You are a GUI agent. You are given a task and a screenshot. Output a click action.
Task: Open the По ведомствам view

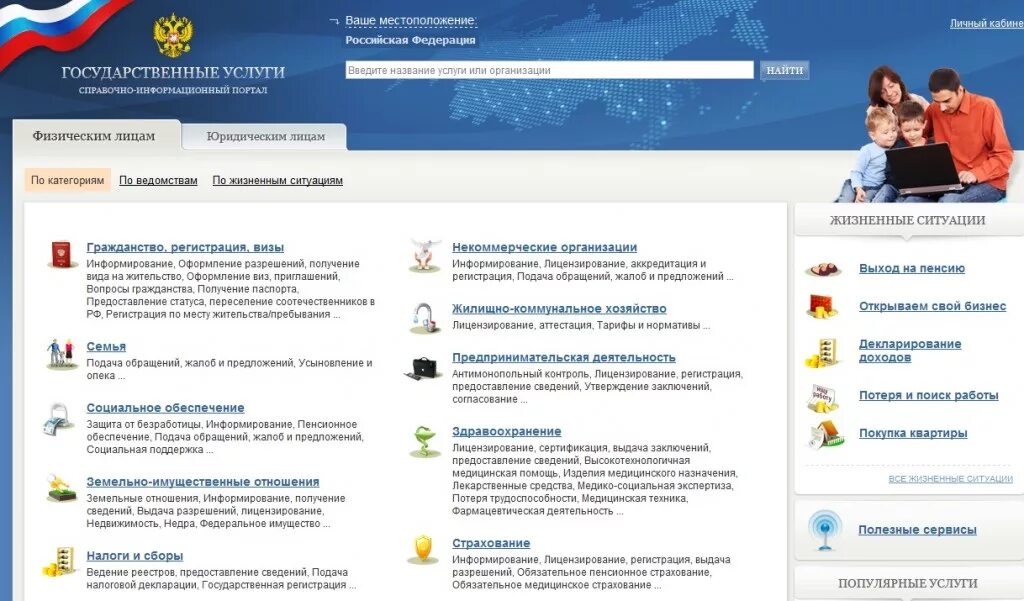tap(156, 180)
